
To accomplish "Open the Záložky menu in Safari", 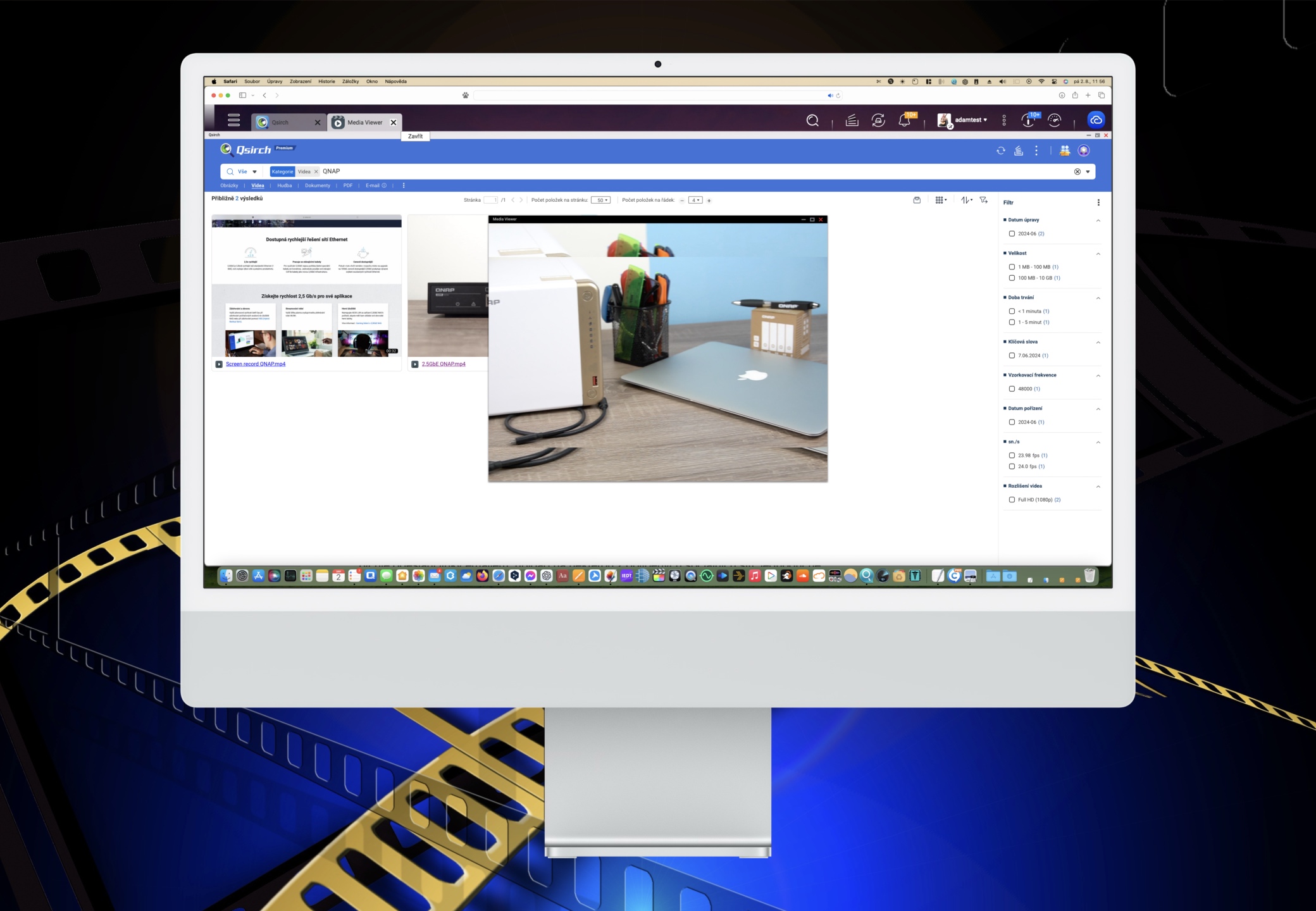I will click(350, 81).
